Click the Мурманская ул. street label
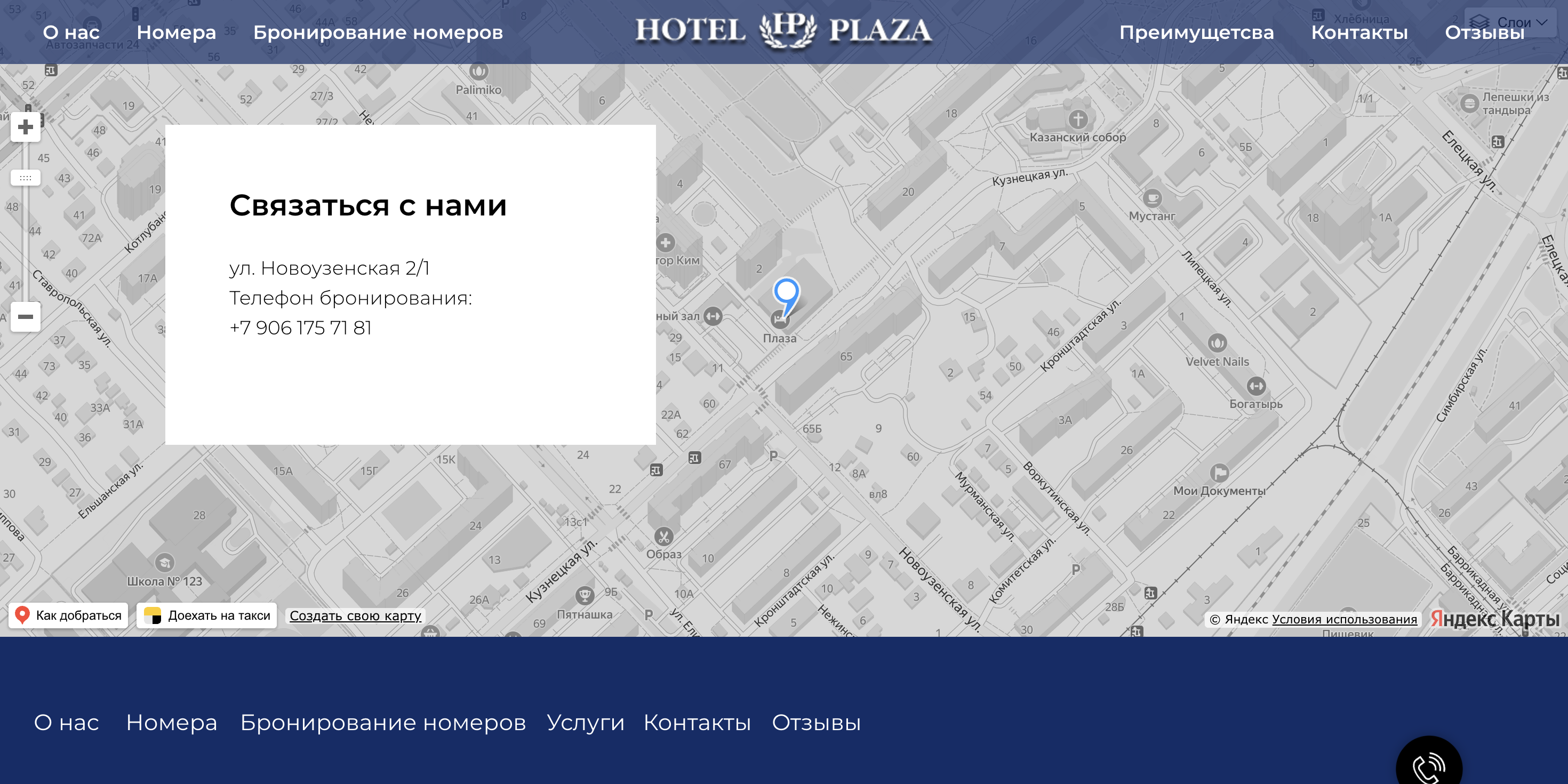This screenshot has height=784, width=1568. click(x=985, y=507)
